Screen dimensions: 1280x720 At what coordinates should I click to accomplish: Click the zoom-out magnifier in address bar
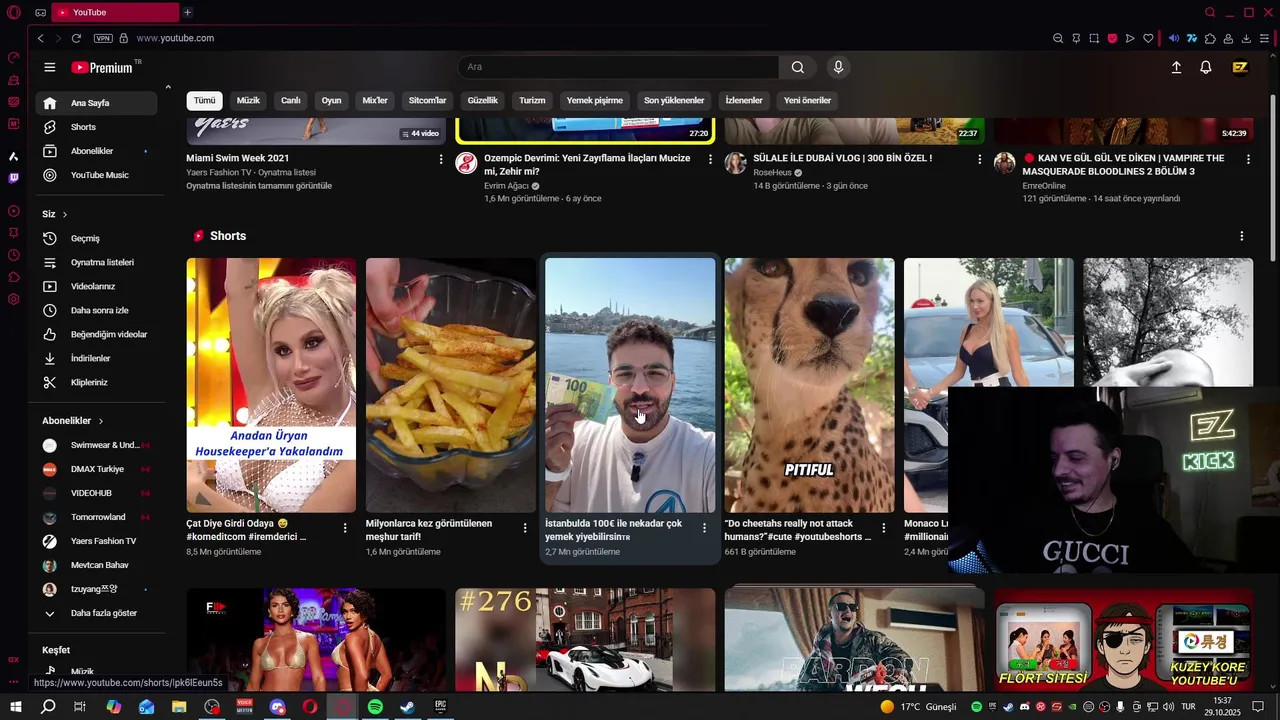pos(1058,38)
